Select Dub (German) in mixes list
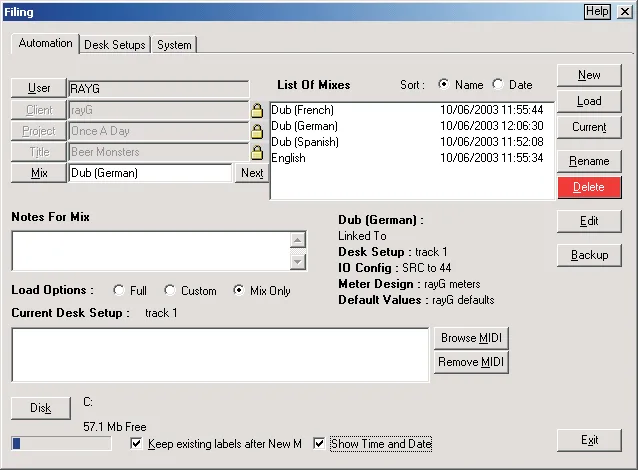The image size is (638, 470). 412,126
